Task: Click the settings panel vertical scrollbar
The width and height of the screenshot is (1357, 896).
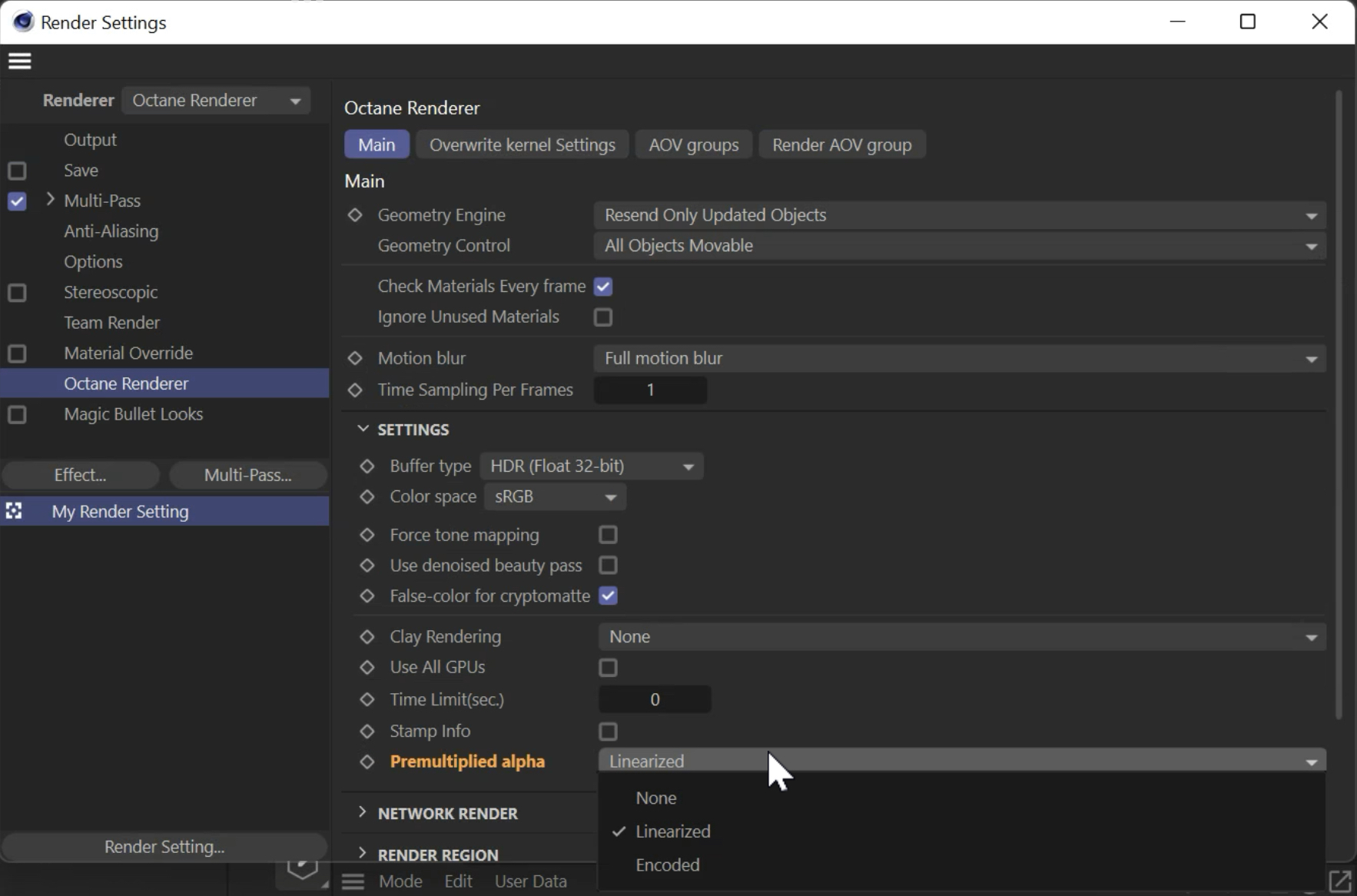Action: [1339, 405]
